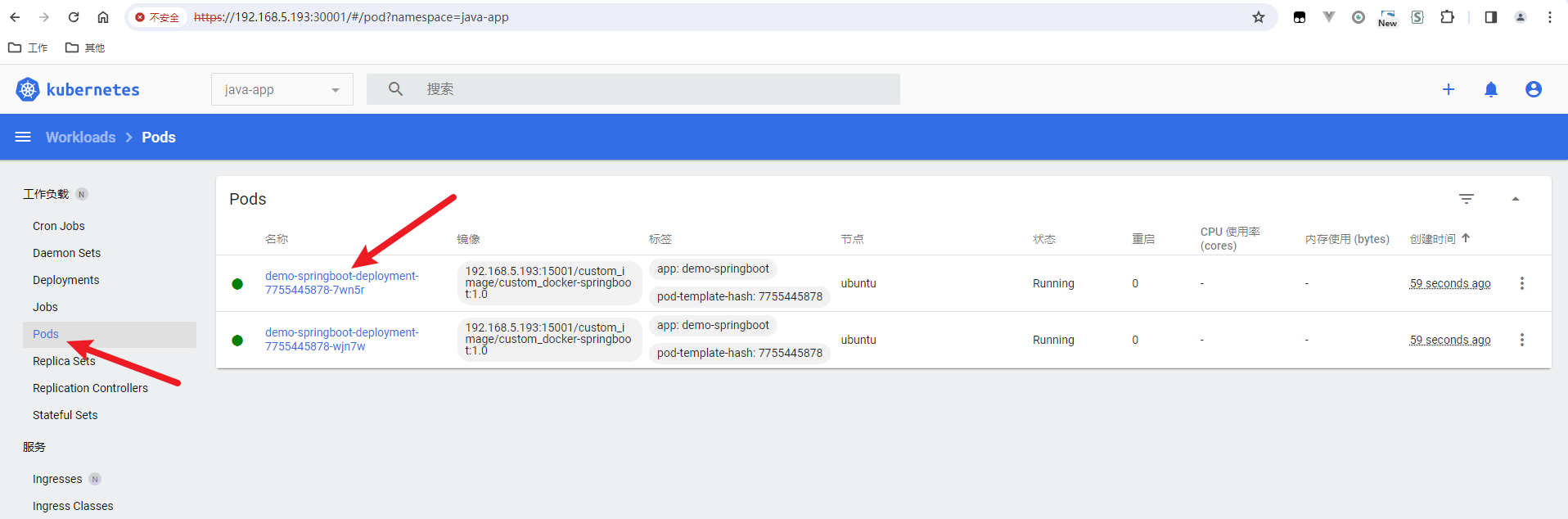1568x519 pixels.
Task: Collapse the Pods card
Action: tap(1515, 199)
